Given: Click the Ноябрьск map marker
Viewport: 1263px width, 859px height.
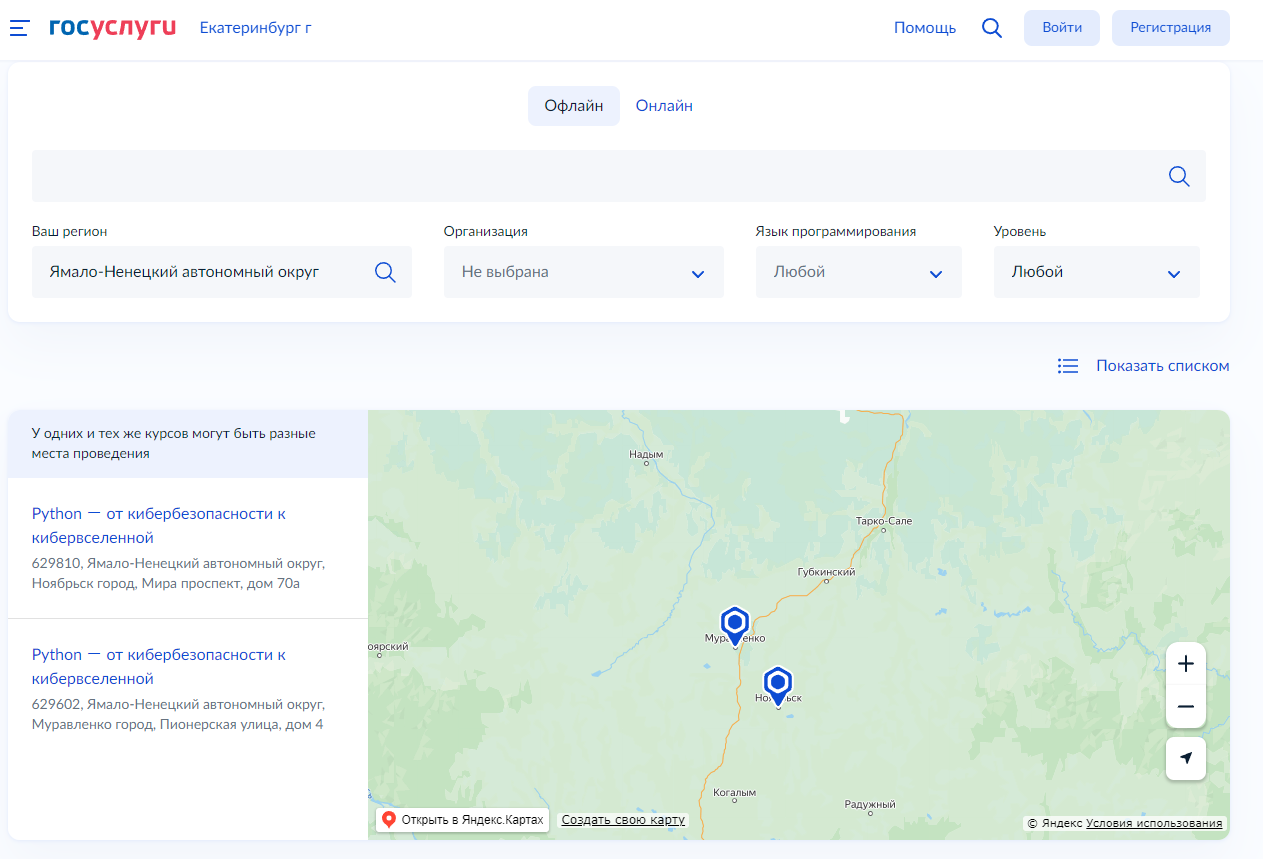Looking at the screenshot, I should click(778, 685).
